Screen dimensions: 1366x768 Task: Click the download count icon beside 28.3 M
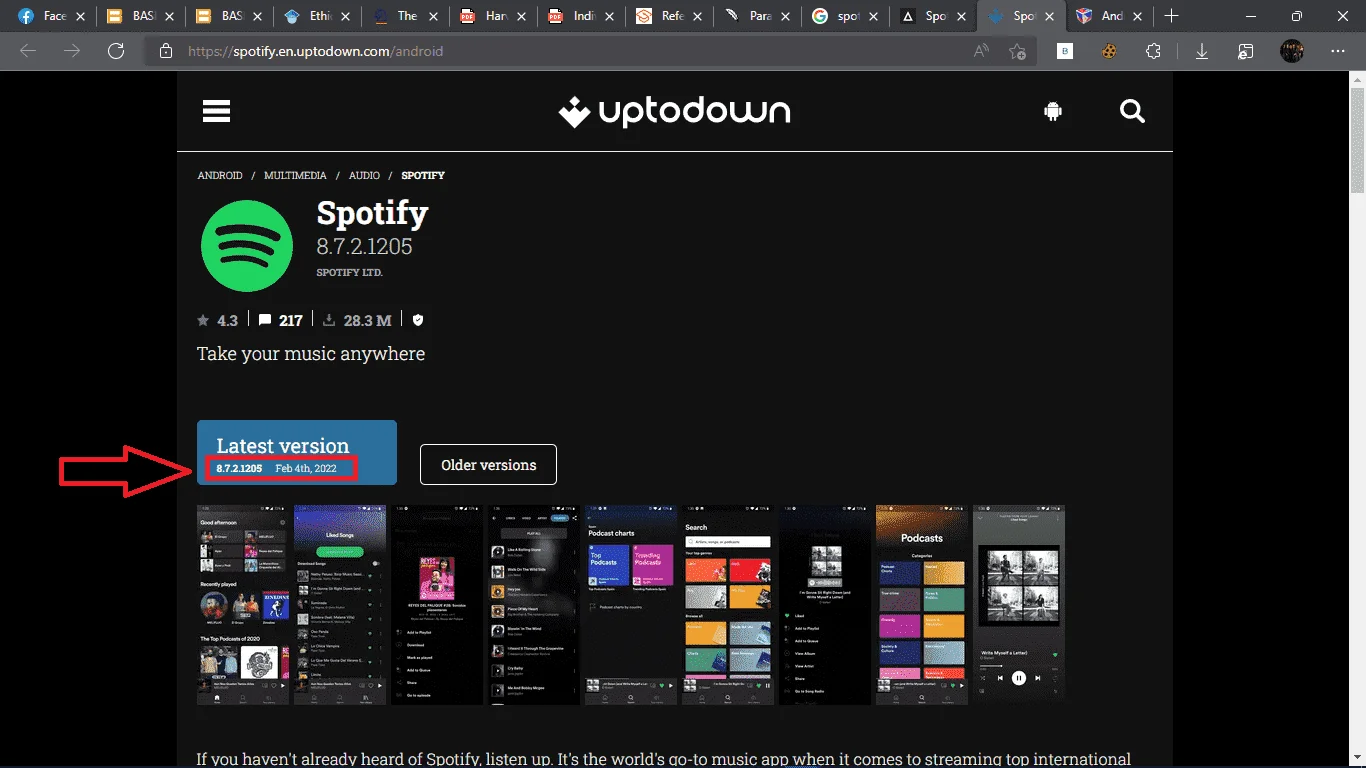pos(329,320)
